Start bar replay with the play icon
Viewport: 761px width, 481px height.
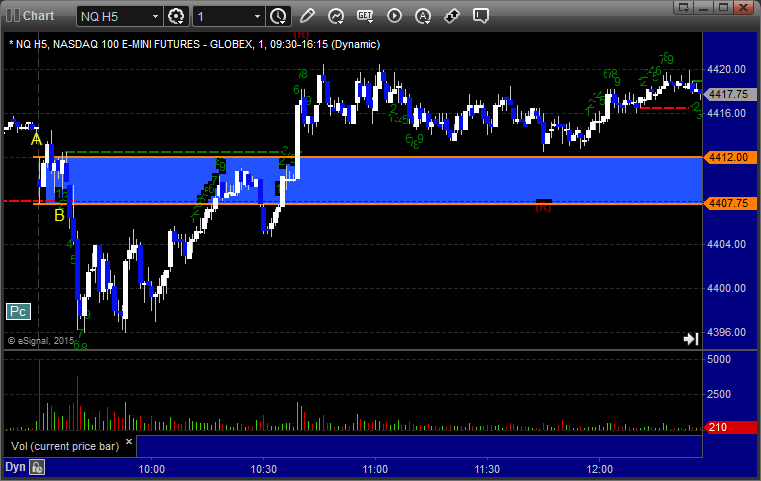(x=394, y=16)
